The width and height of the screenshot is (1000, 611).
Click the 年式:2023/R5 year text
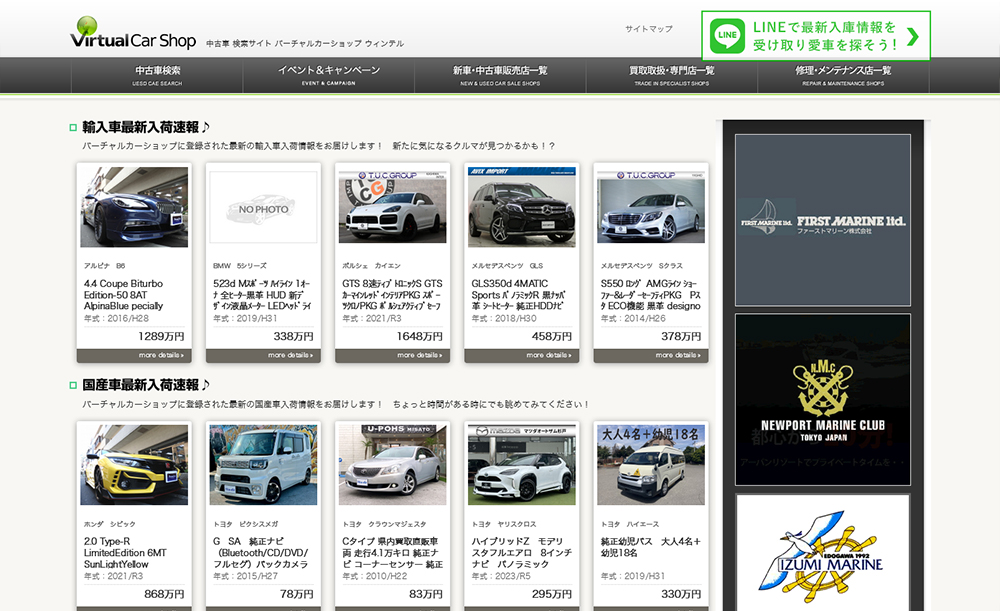coord(501,576)
